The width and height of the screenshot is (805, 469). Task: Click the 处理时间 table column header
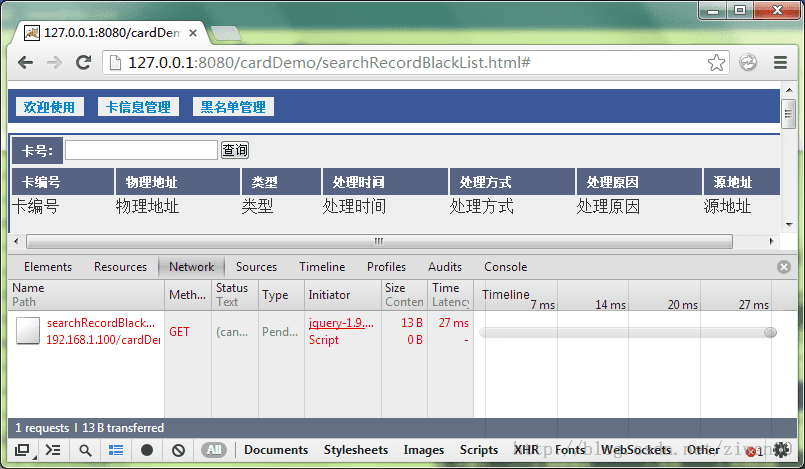coord(385,182)
